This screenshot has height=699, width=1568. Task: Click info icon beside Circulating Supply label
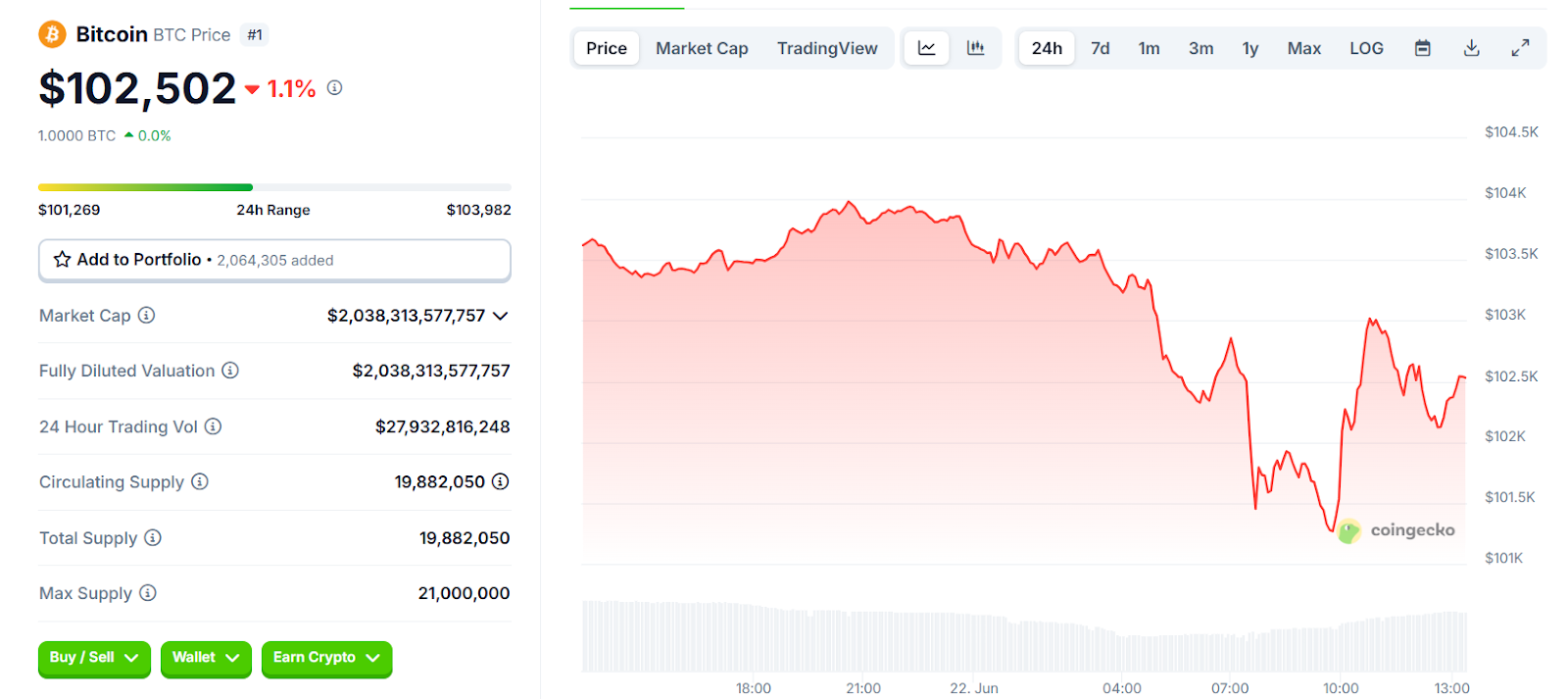(199, 481)
